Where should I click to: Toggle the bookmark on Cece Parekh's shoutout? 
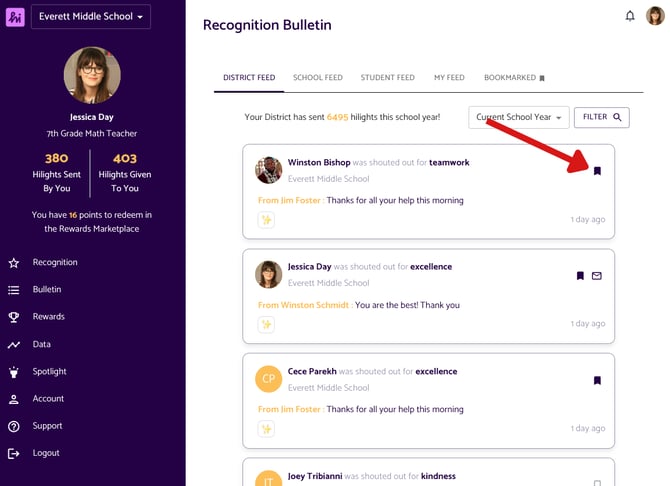[597, 380]
